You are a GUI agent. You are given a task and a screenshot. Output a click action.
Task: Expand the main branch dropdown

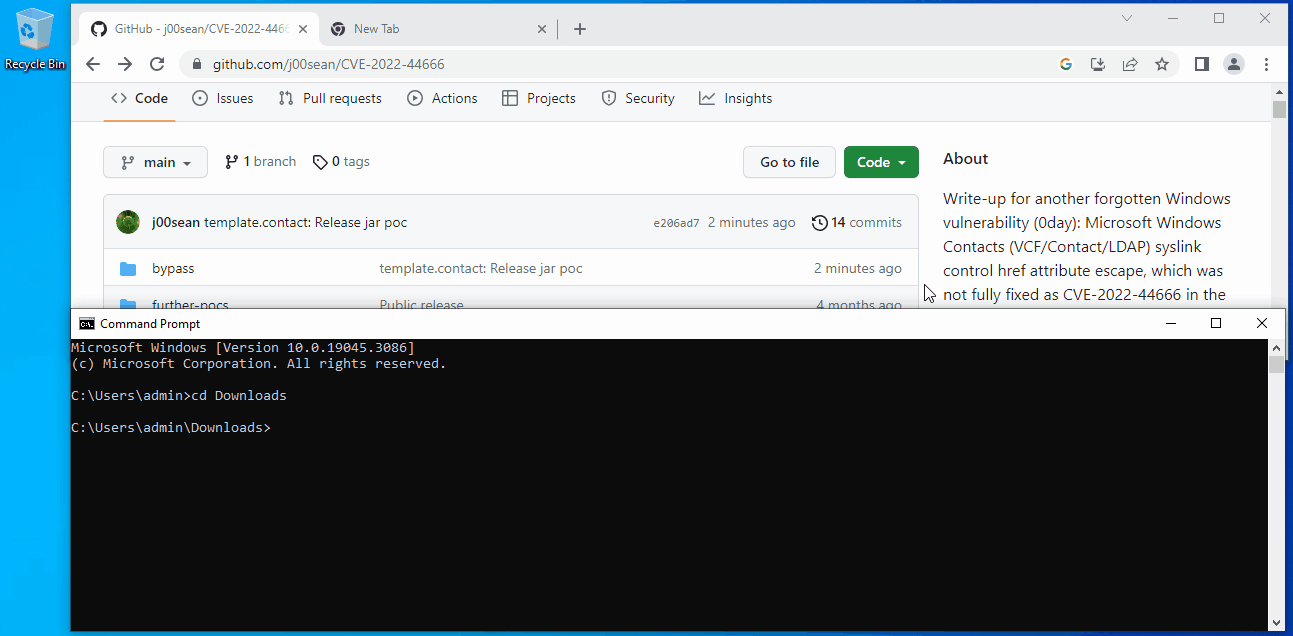coord(155,162)
